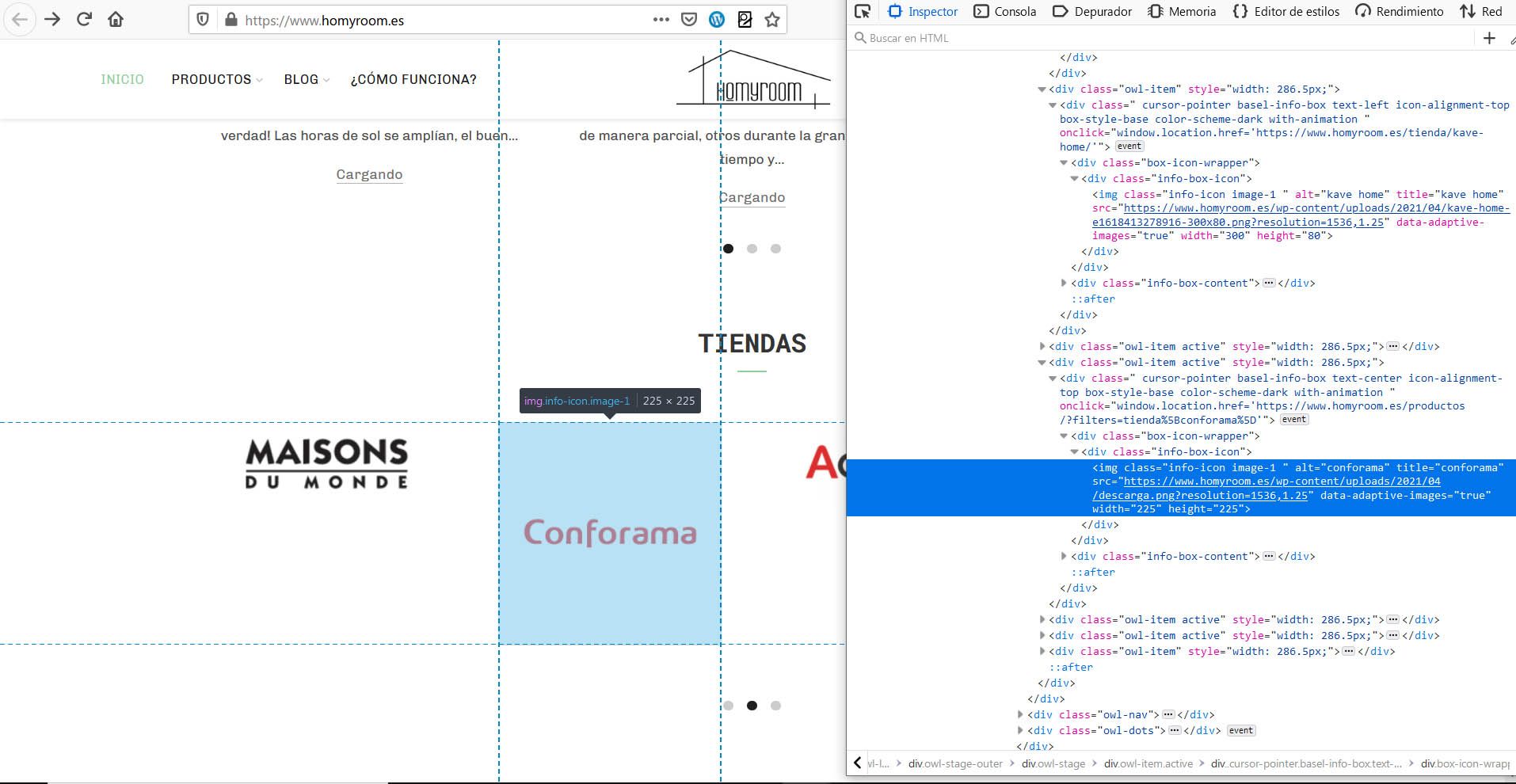Click the browser forward arrow
Screen dimensions: 1516x784
tap(53, 20)
